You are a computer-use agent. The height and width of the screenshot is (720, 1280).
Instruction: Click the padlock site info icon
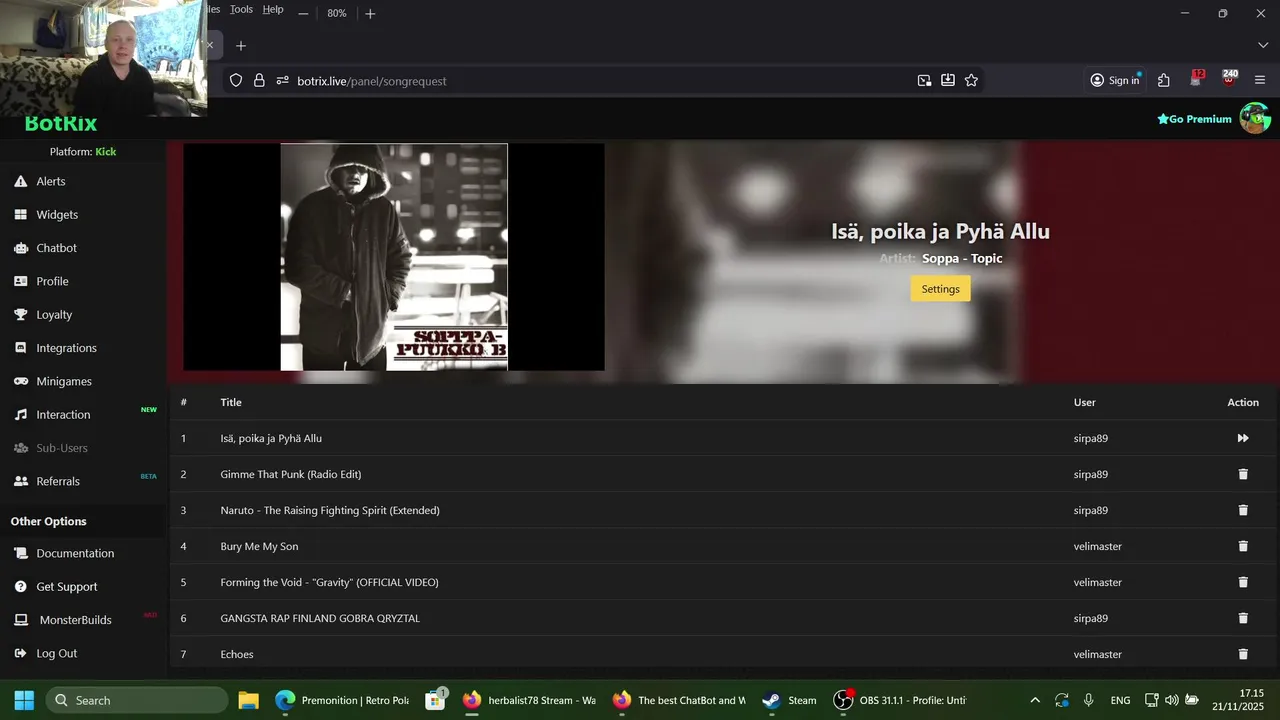(259, 81)
